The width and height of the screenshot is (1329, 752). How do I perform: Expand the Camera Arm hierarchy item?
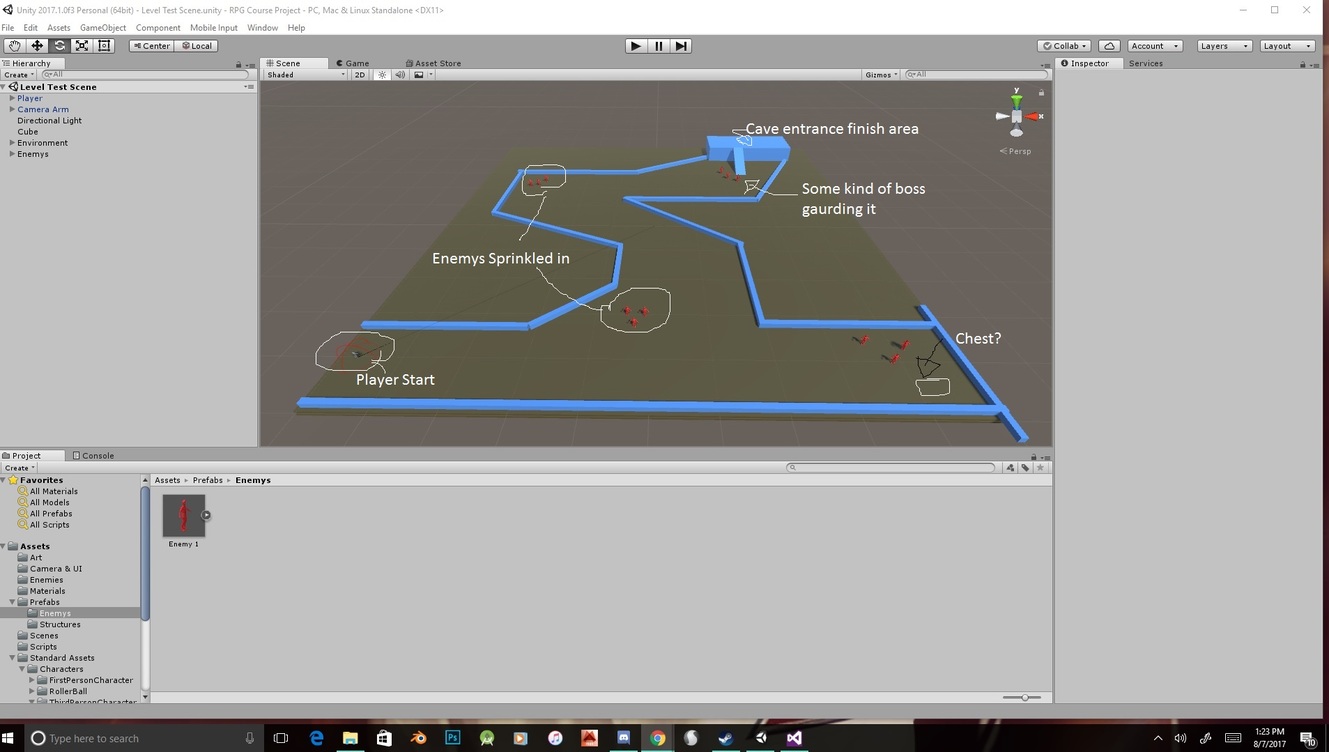(x=12, y=109)
